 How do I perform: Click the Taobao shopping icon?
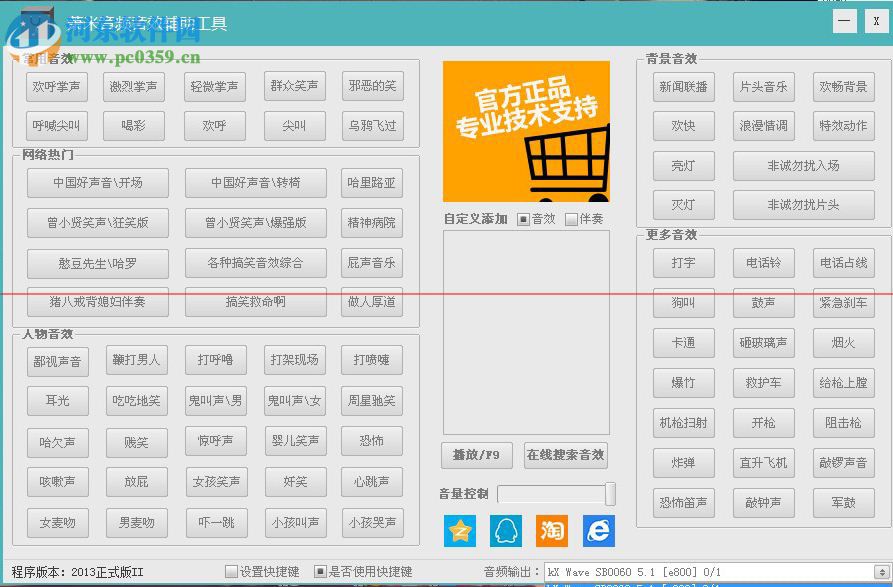552,531
